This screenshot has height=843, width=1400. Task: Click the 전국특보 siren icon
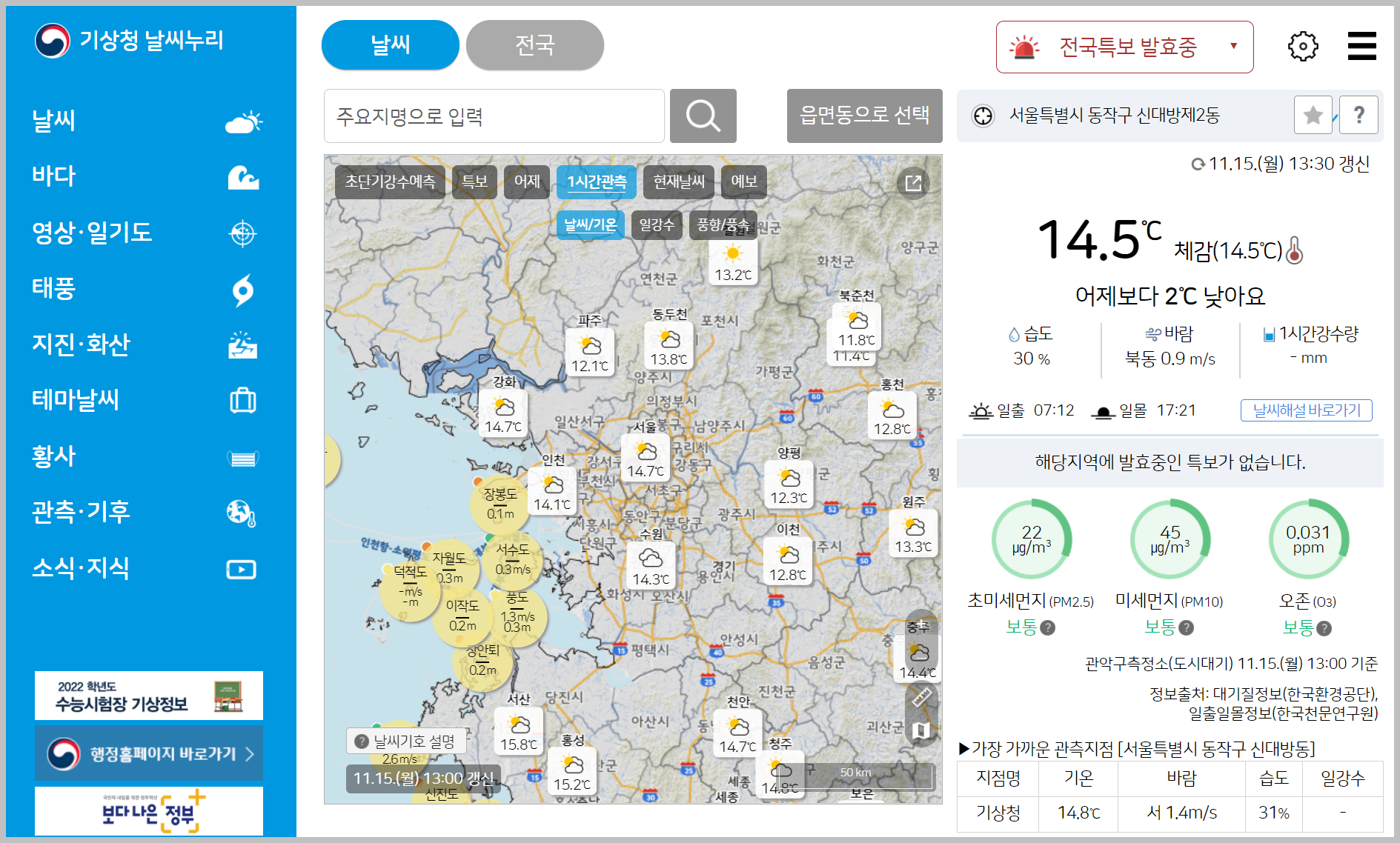click(x=1024, y=47)
